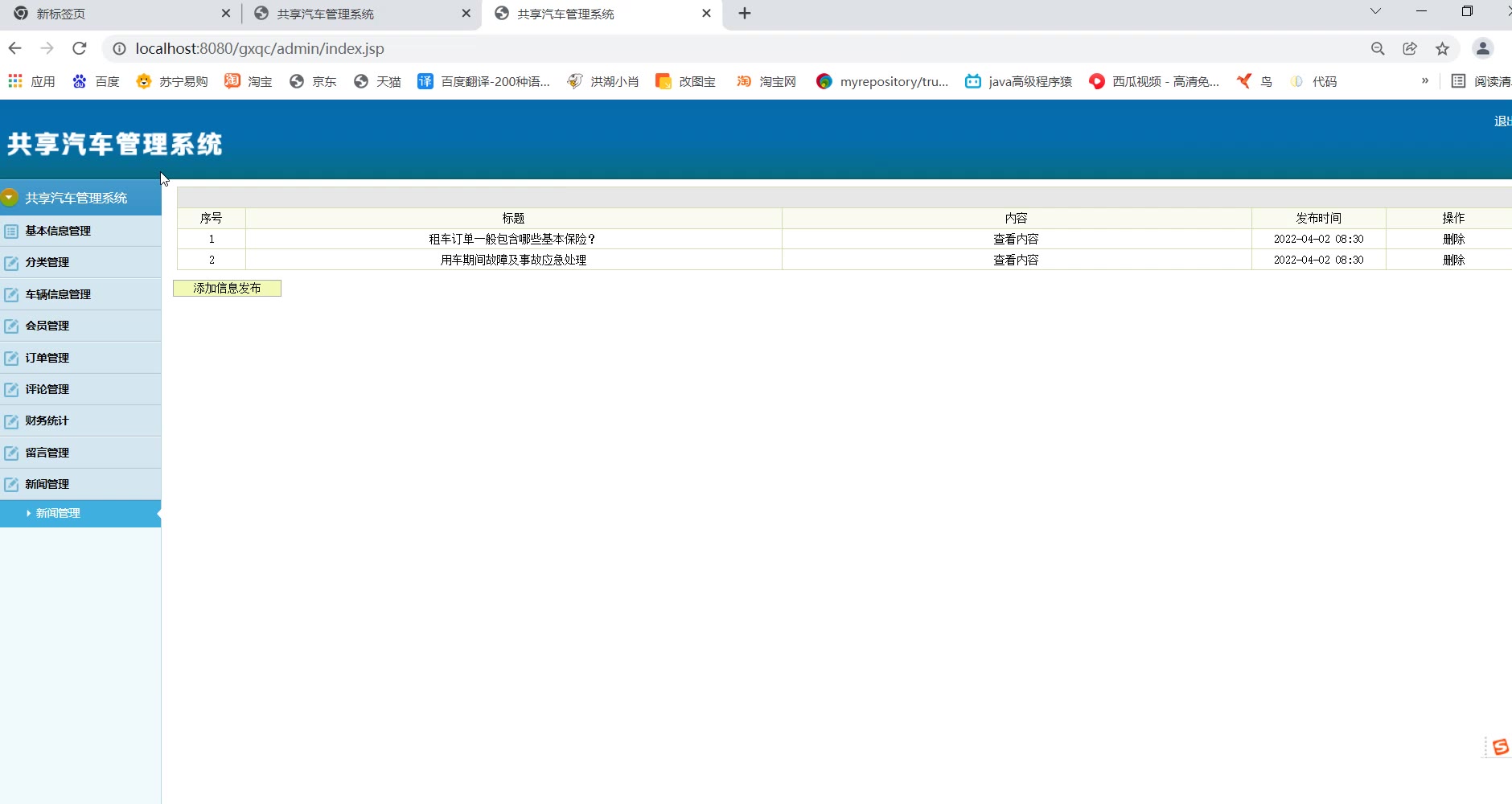Open the 淘宝 bookmark
This screenshot has height=804, width=1512.
[x=249, y=81]
